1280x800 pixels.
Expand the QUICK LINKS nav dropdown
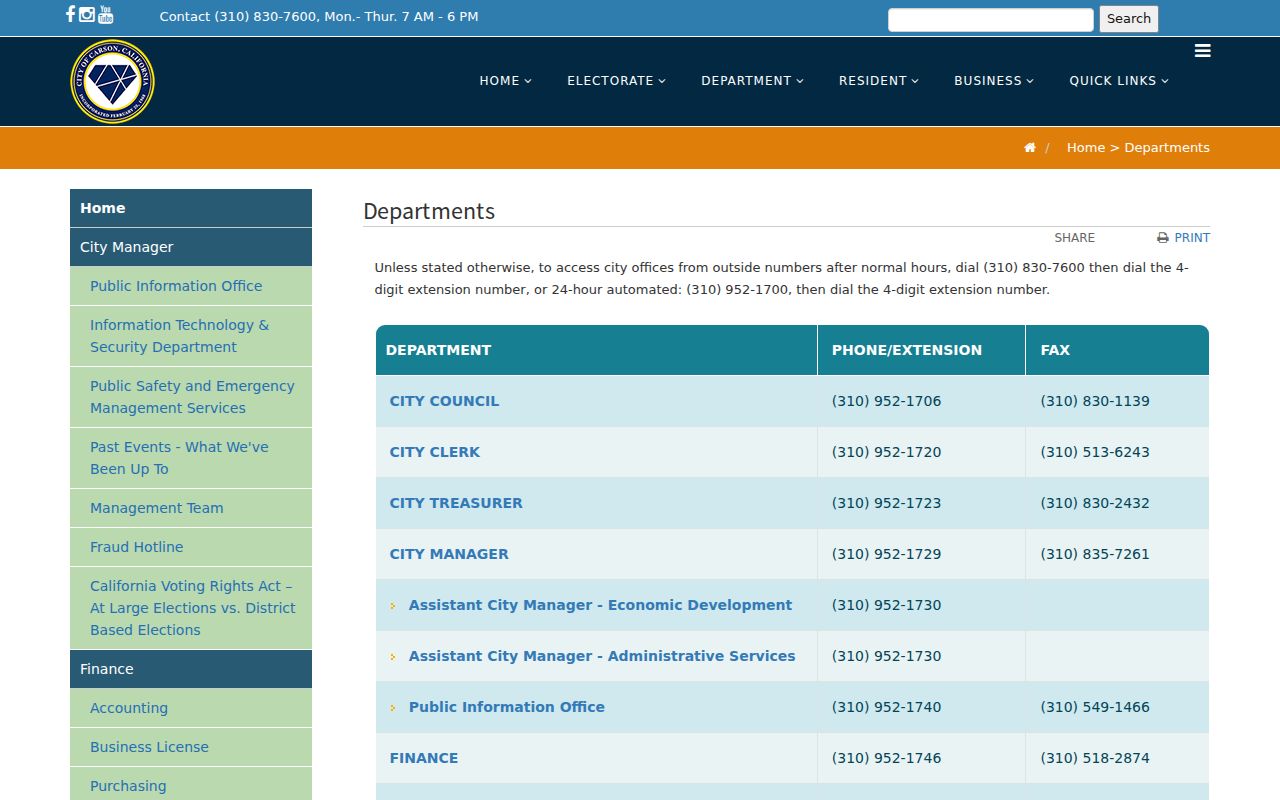1119,81
